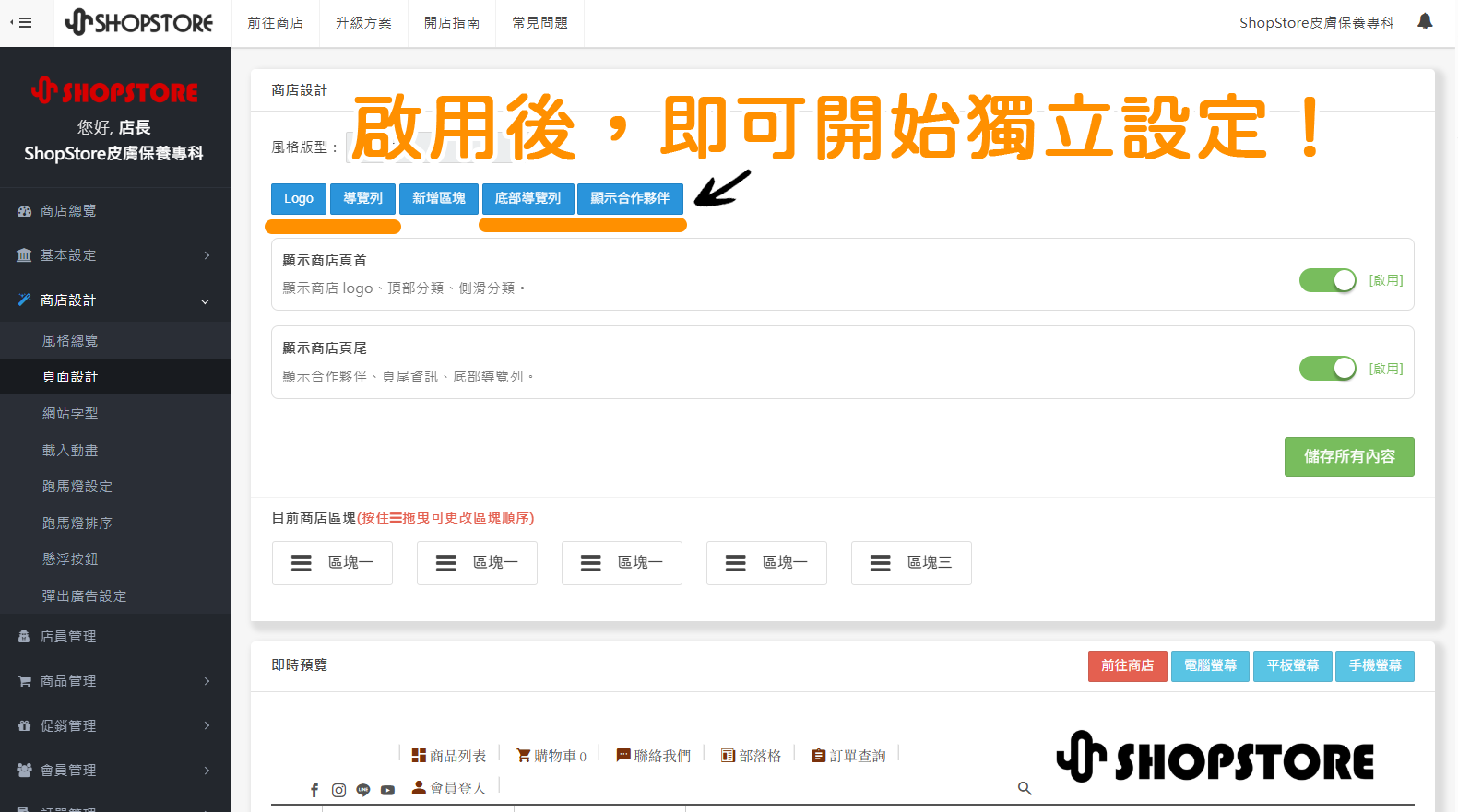Click 基本設定 bank building icon
1458x812 pixels.
[x=24, y=255]
